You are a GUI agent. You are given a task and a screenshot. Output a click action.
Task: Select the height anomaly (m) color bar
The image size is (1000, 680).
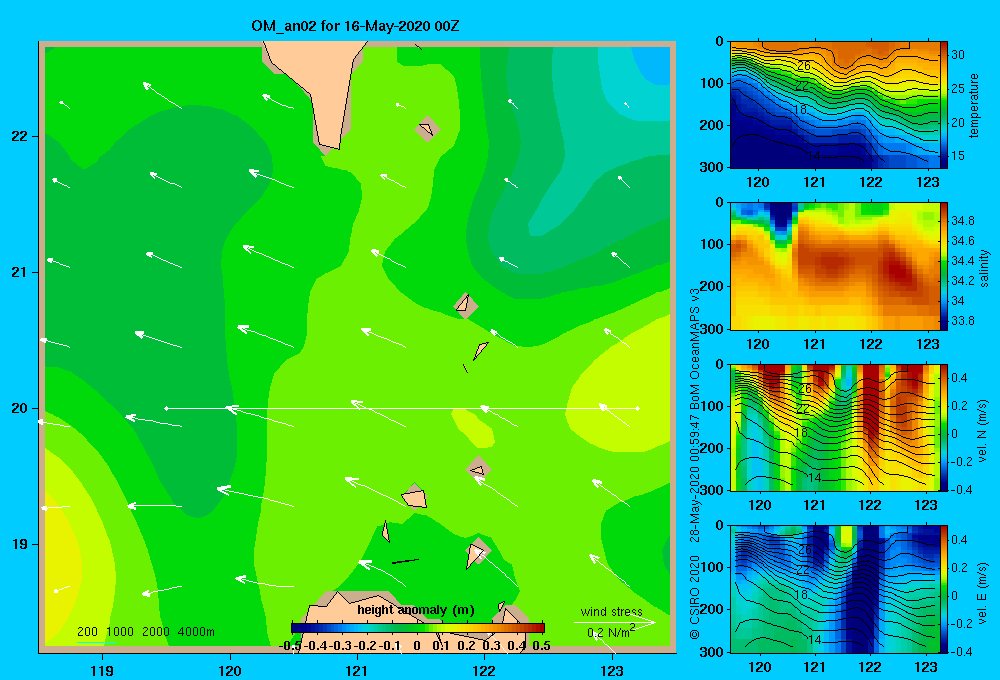click(x=418, y=628)
